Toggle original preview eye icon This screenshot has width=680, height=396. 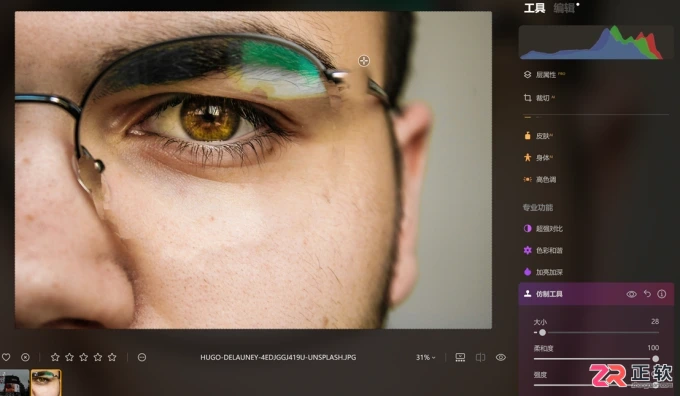click(501, 357)
